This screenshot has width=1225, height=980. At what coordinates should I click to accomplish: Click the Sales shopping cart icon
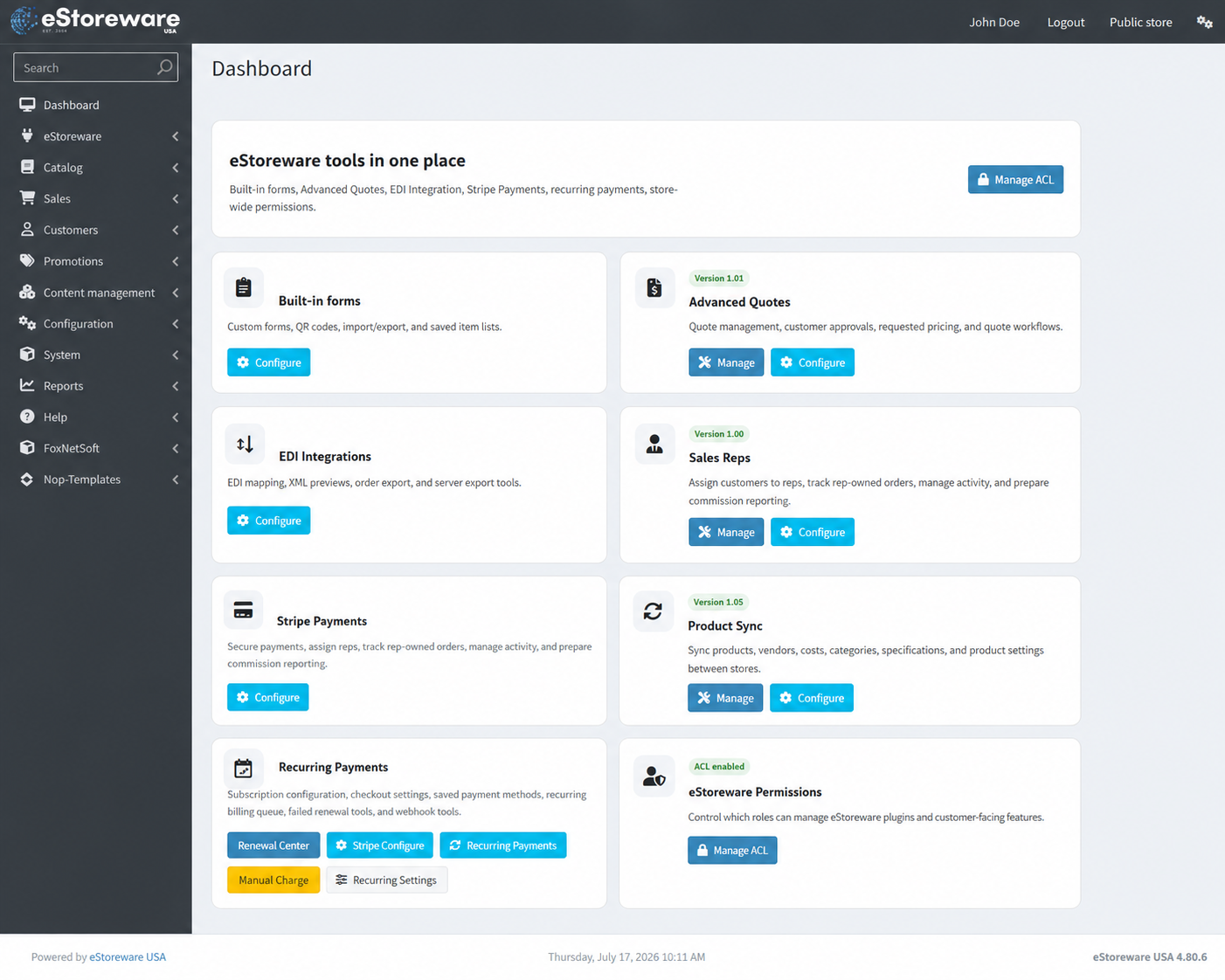tap(27, 198)
